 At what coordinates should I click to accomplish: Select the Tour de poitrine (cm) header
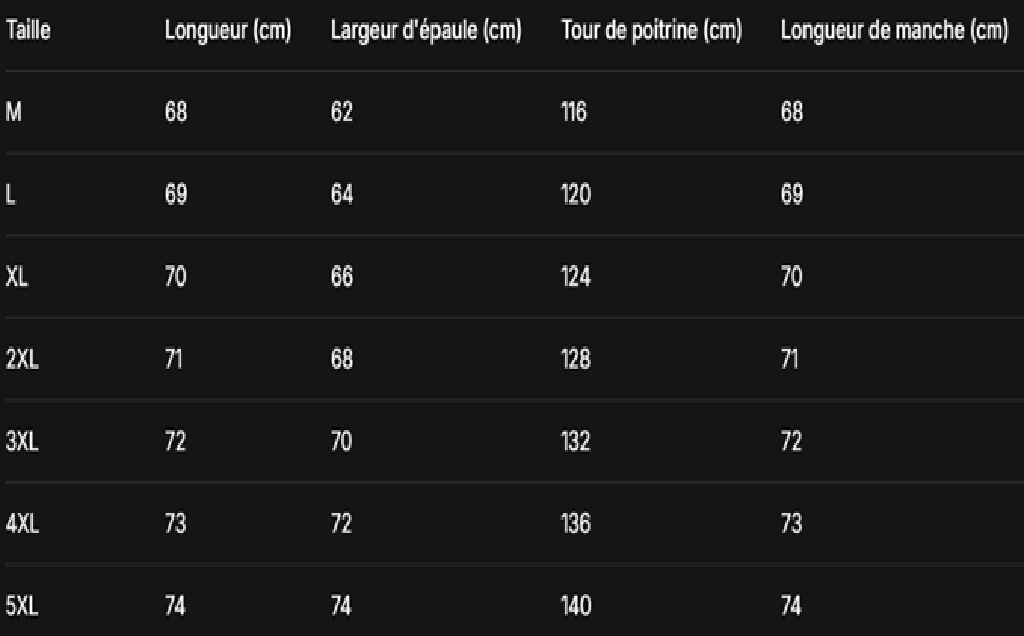pos(652,31)
